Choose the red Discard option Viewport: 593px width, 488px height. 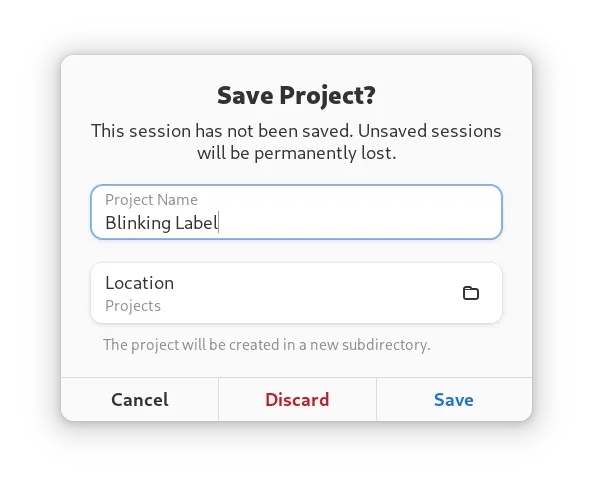pyautogui.click(x=297, y=399)
